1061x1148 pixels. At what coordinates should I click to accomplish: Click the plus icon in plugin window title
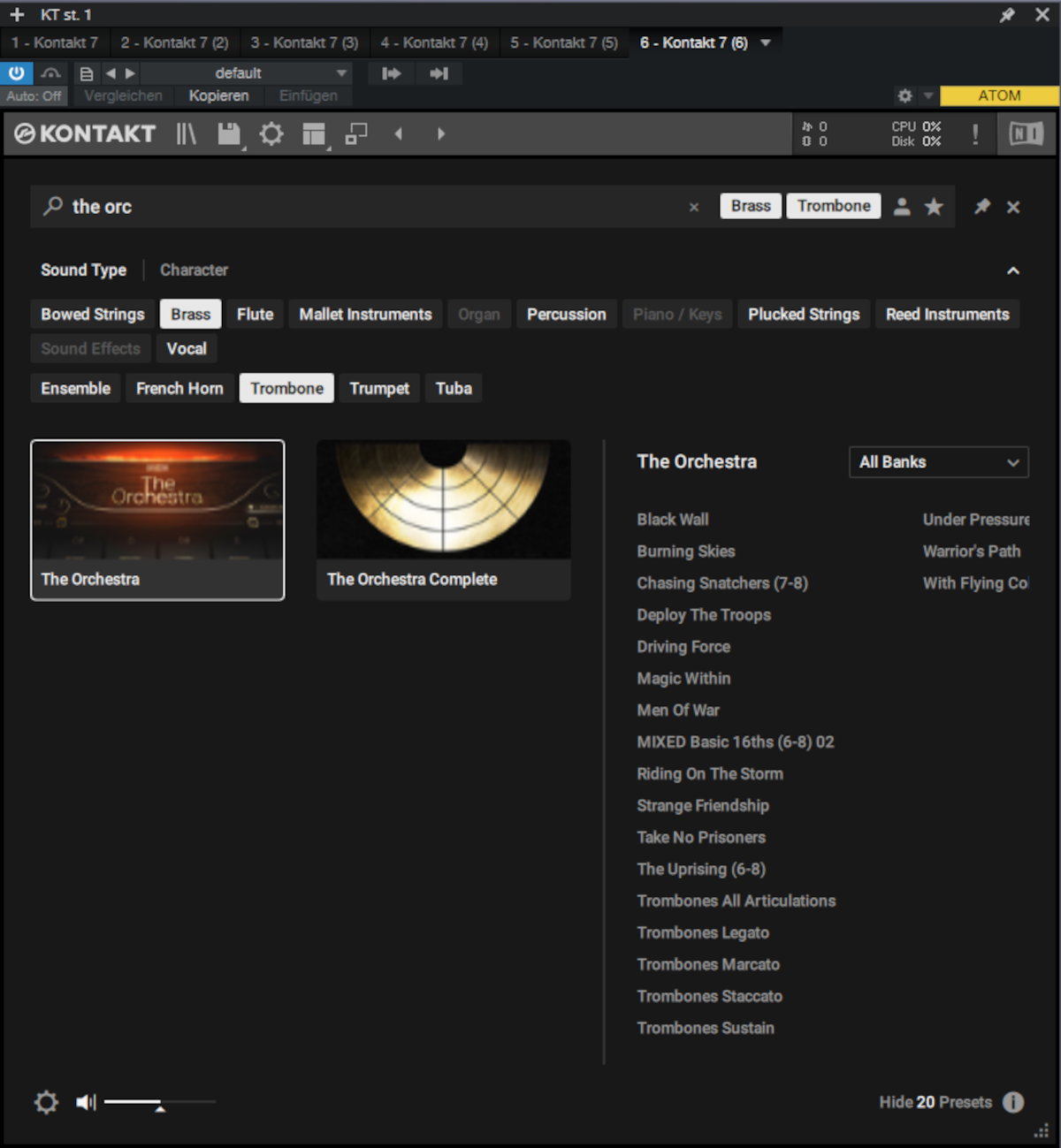point(17,14)
